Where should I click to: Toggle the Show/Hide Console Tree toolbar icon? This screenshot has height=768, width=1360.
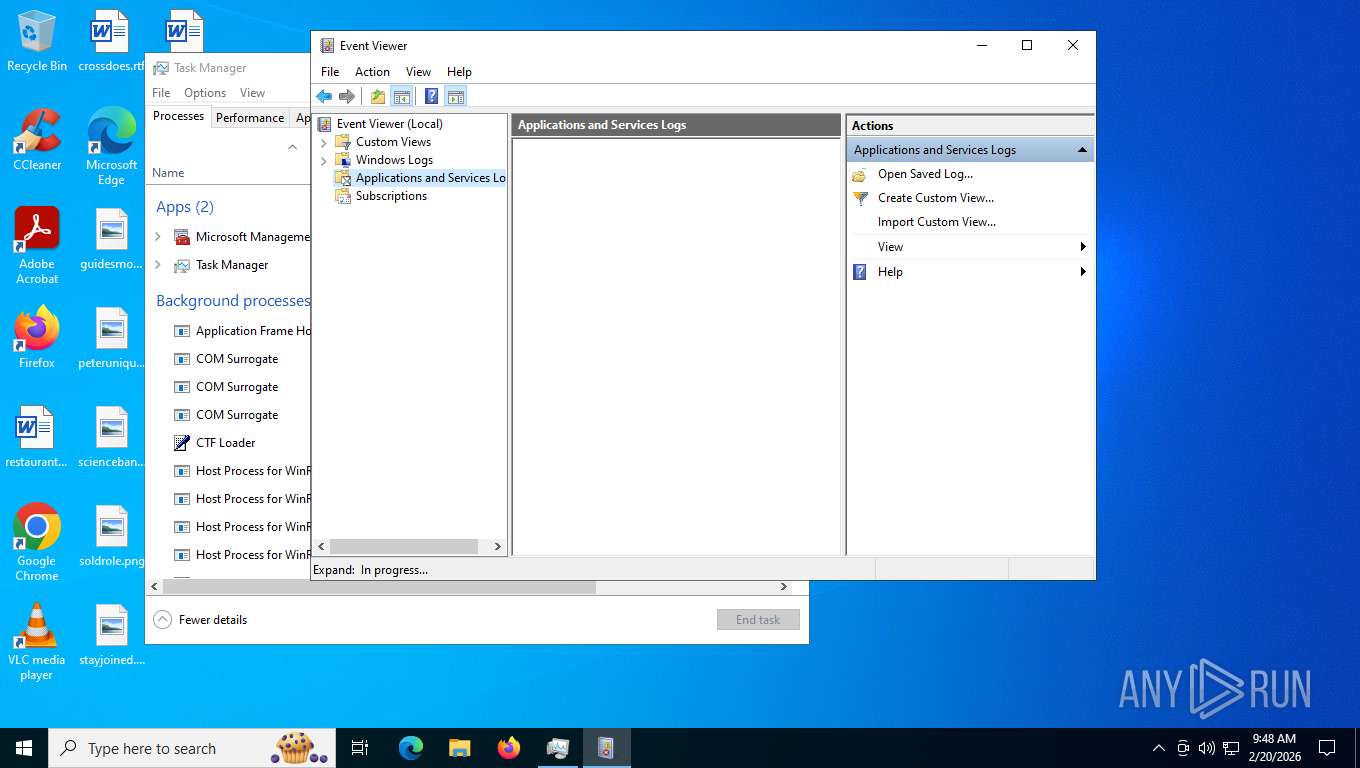(401, 96)
